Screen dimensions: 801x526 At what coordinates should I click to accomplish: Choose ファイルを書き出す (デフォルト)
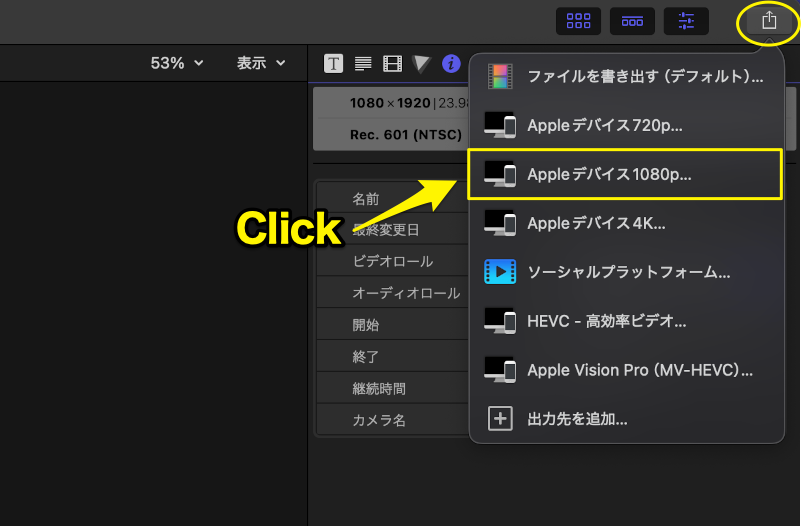626,77
